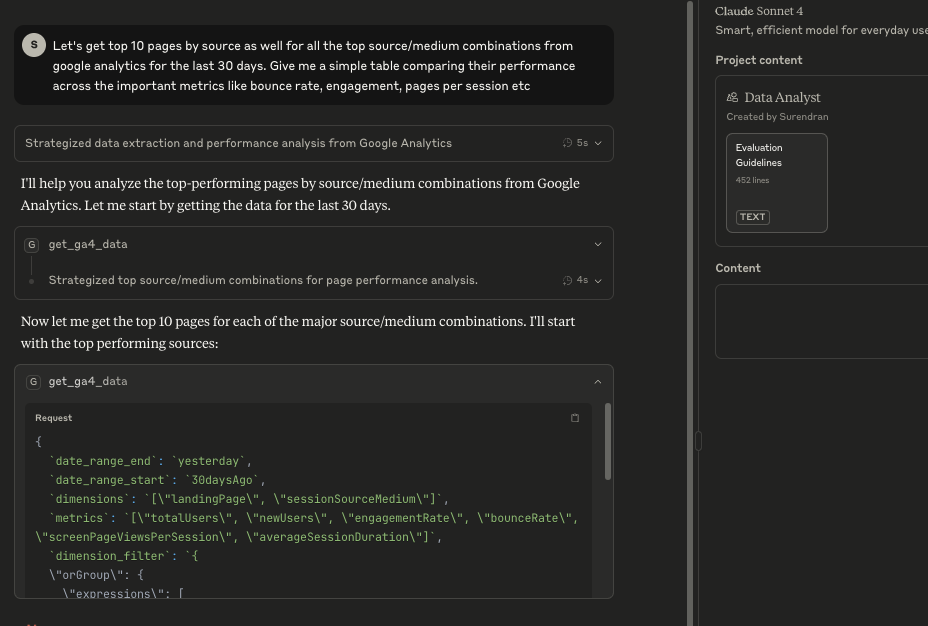Click the Data Analyst project icon

pyautogui.click(x=733, y=97)
